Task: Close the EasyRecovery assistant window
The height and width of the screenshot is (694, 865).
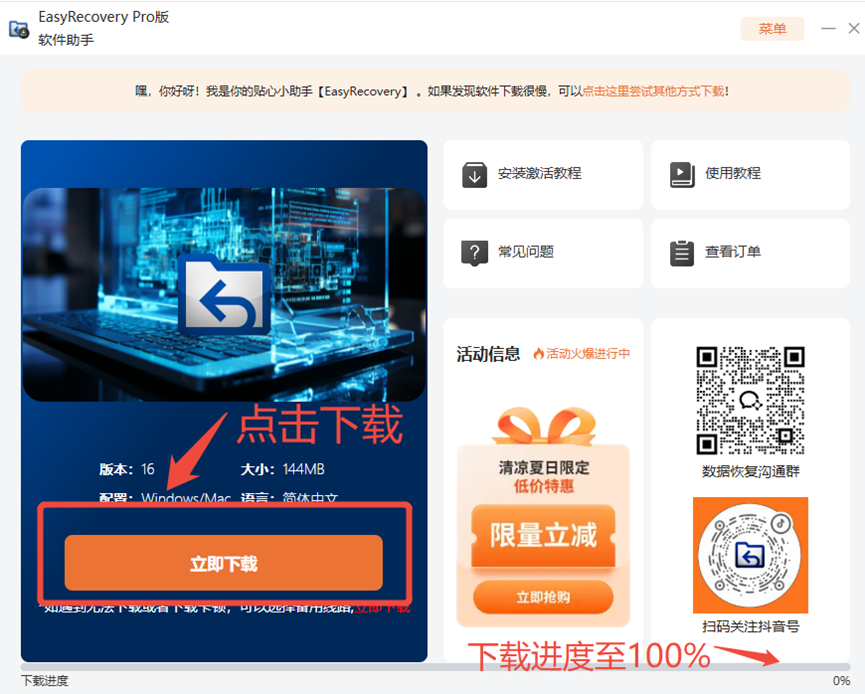Action: tap(853, 28)
